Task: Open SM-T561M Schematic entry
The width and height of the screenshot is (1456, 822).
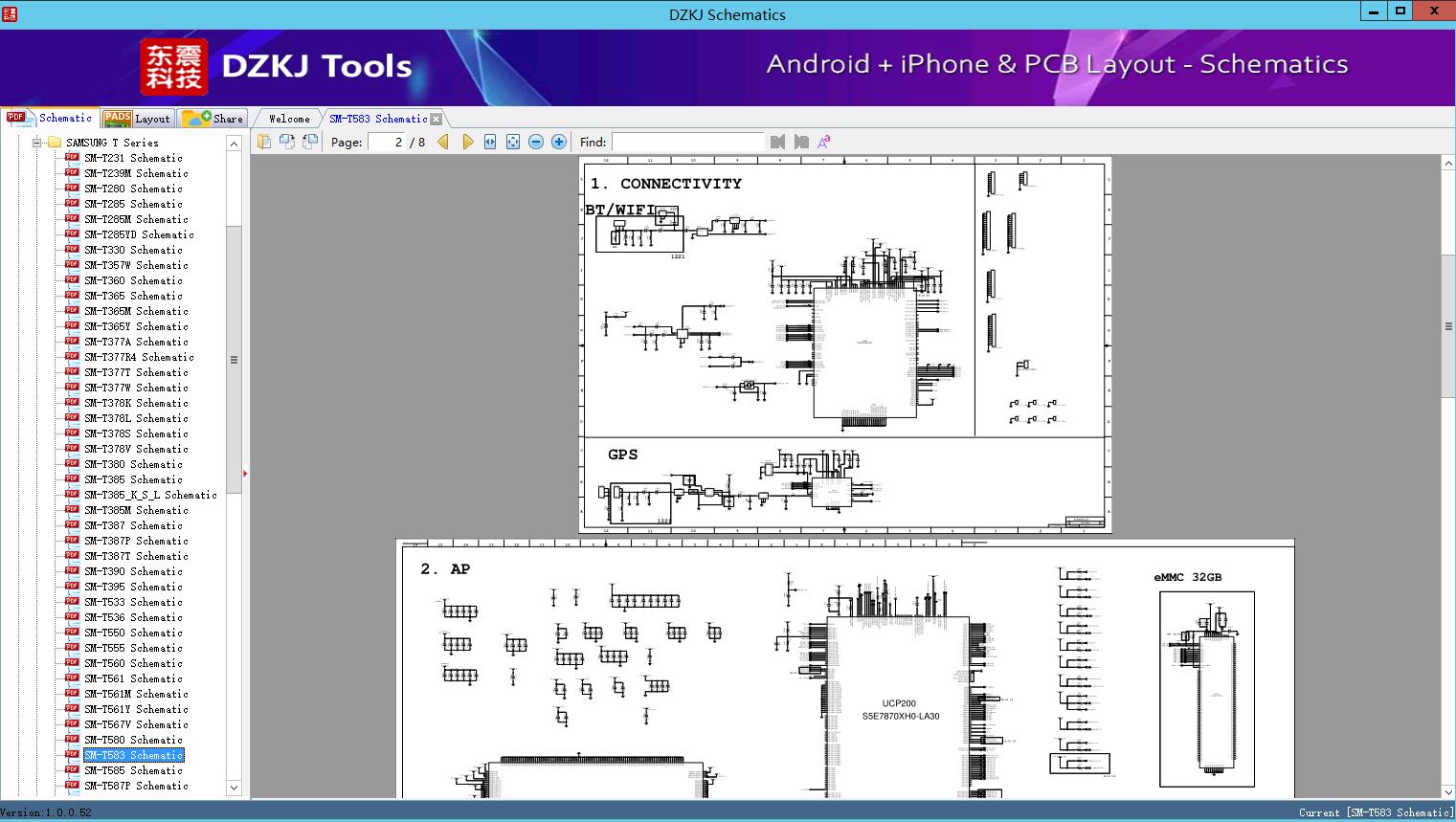Action: (x=136, y=694)
